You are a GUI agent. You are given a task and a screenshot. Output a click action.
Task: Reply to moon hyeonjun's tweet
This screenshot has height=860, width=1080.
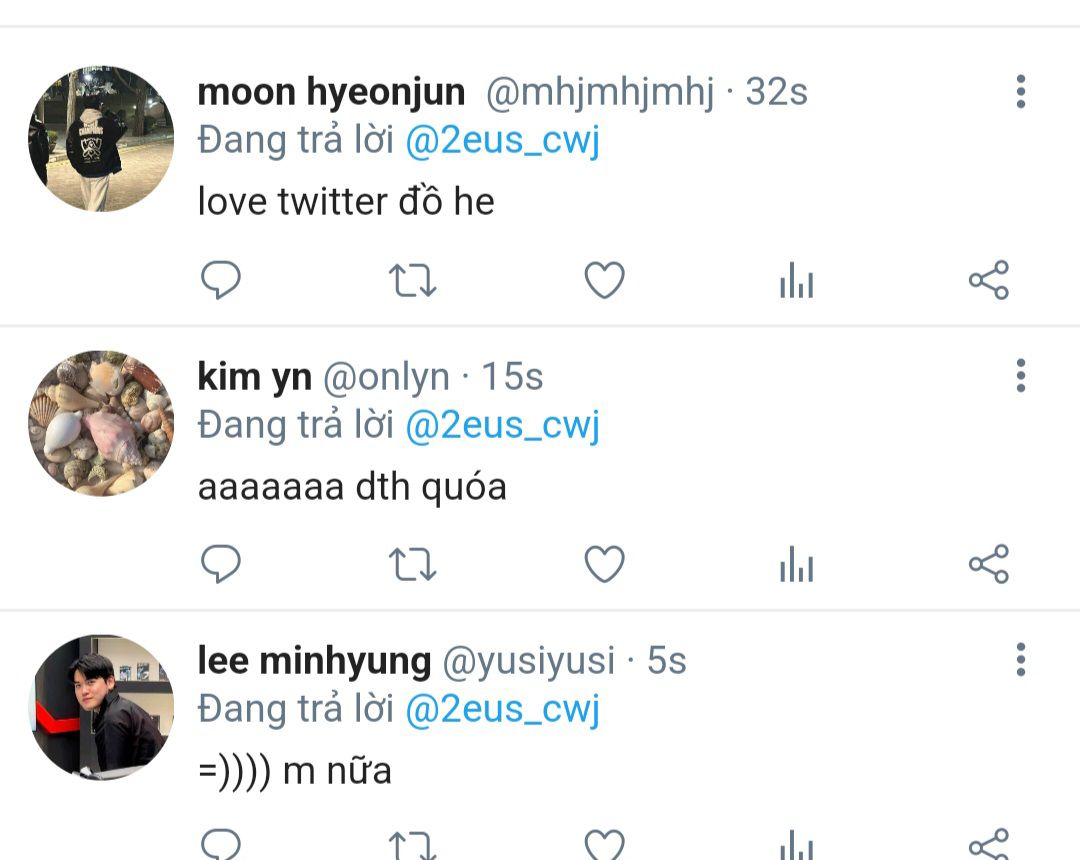(x=220, y=280)
